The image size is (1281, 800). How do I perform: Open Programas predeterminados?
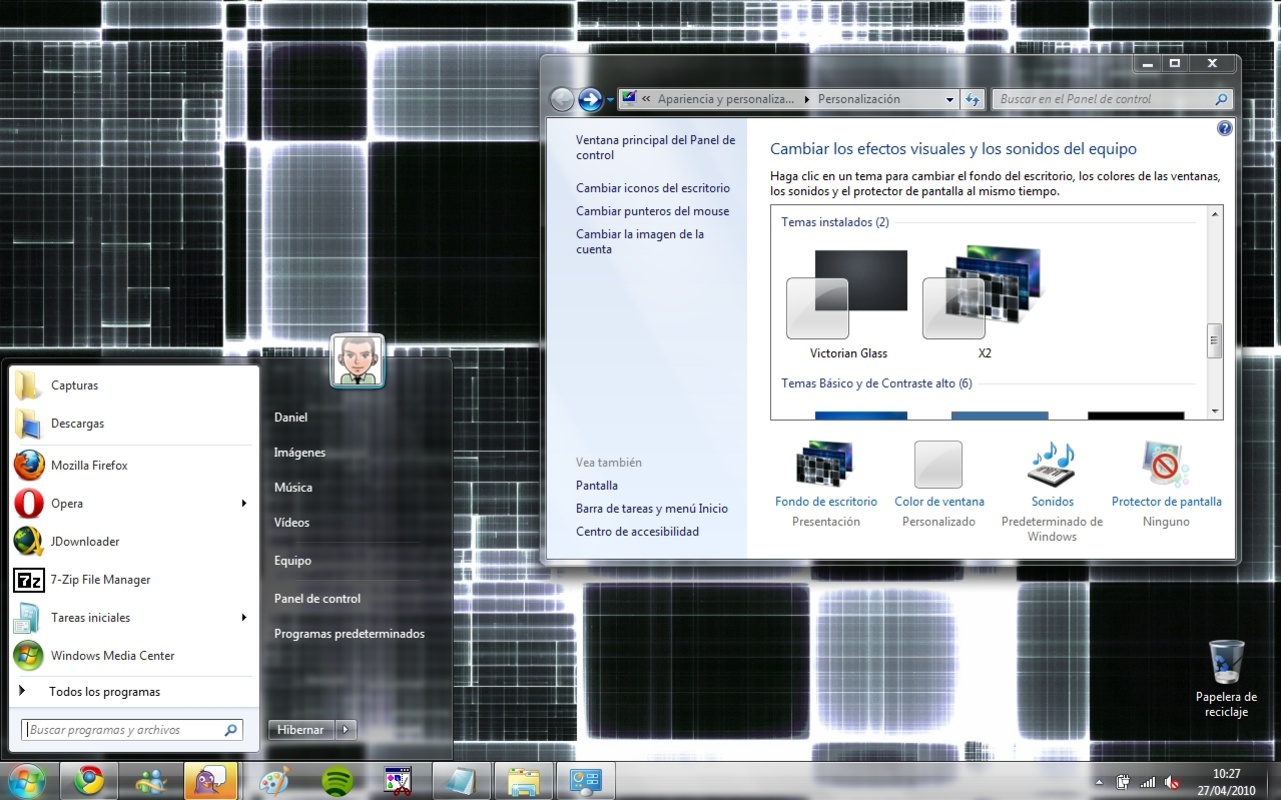tap(349, 633)
